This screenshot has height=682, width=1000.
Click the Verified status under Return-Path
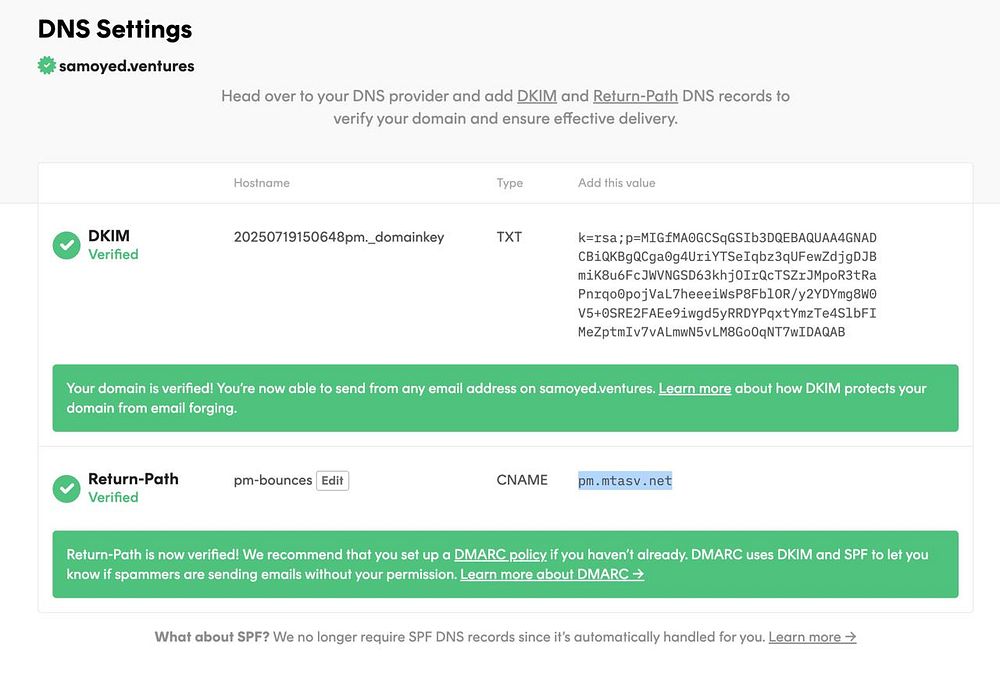113,497
